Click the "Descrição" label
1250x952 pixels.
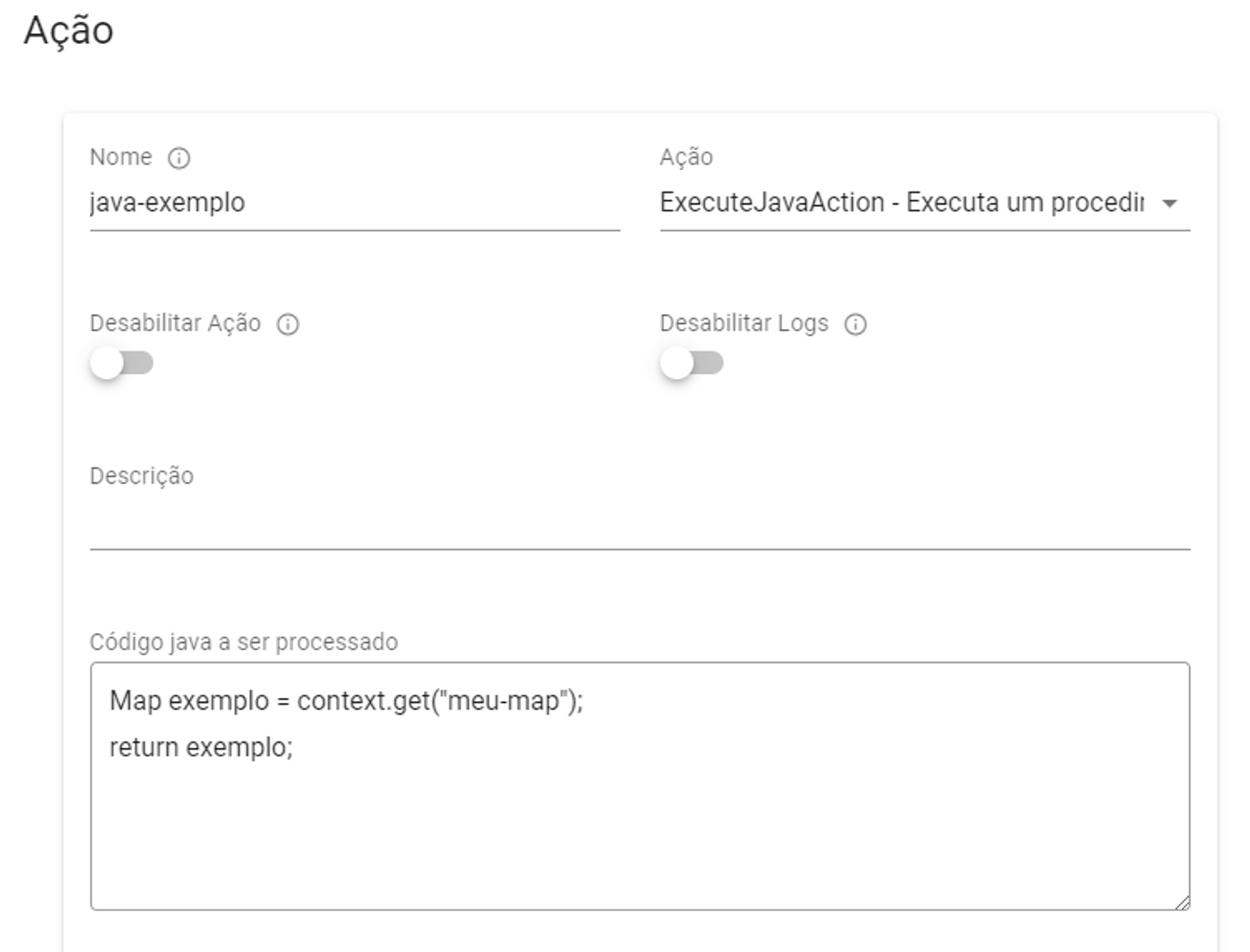pos(142,476)
